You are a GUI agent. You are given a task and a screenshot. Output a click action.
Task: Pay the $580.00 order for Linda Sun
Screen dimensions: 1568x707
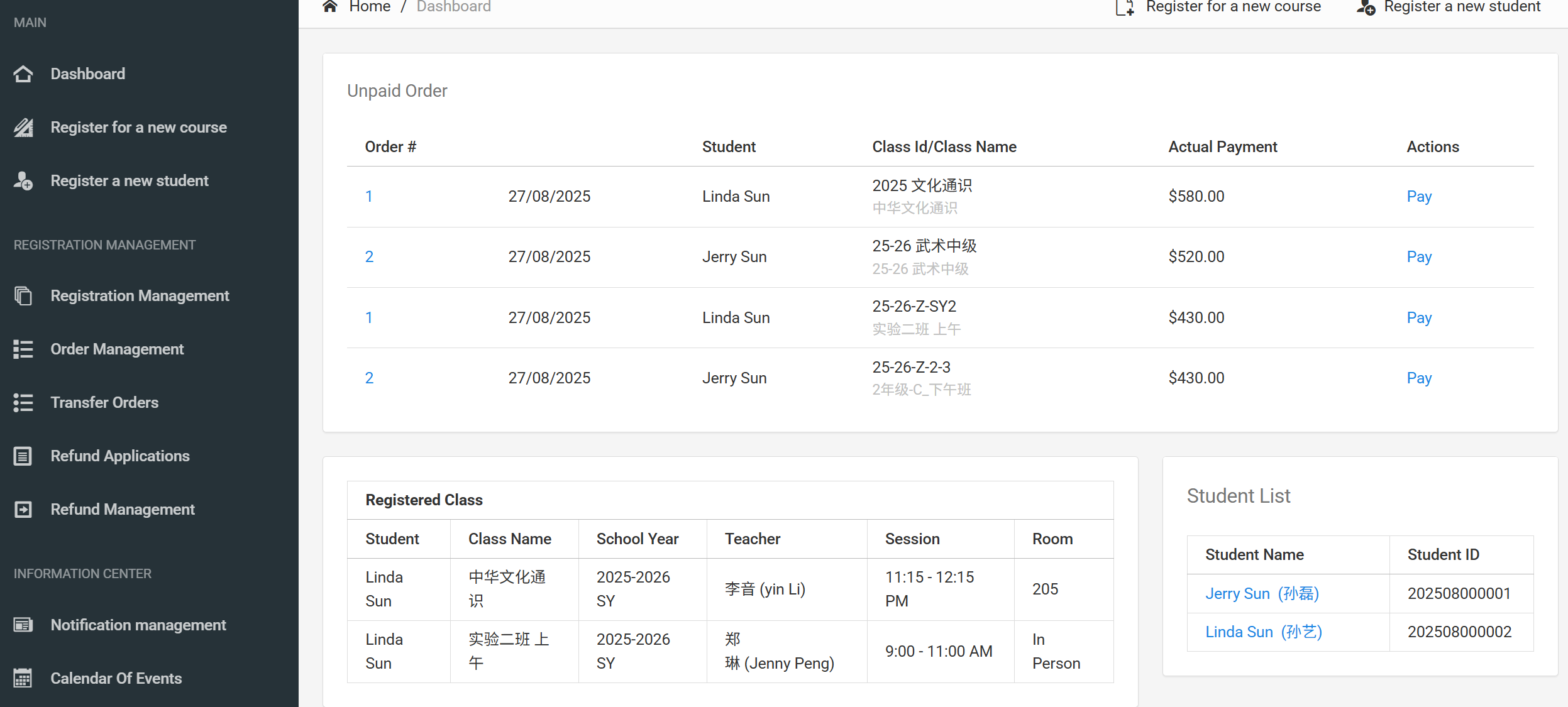(1419, 197)
